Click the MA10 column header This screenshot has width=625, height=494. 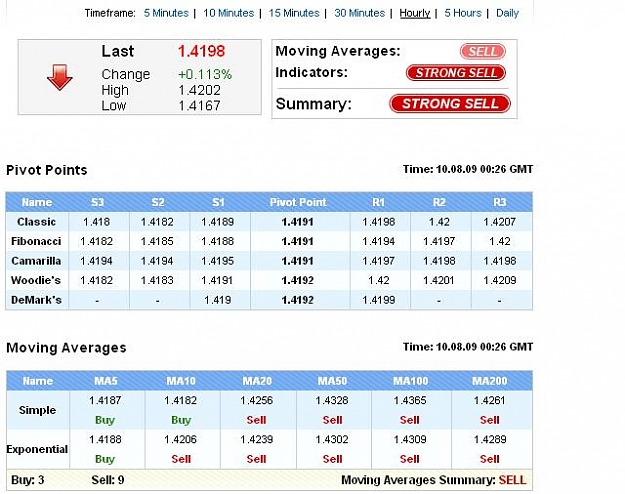(181, 381)
